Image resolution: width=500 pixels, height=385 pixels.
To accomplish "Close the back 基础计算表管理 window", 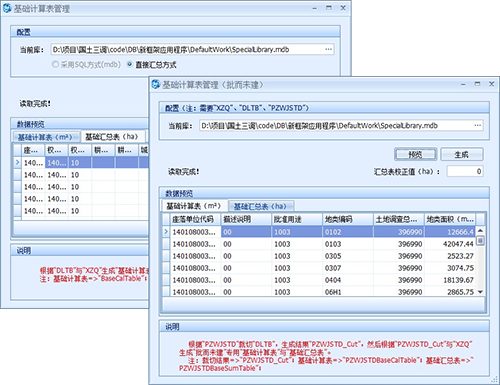I will tap(343, 8).
